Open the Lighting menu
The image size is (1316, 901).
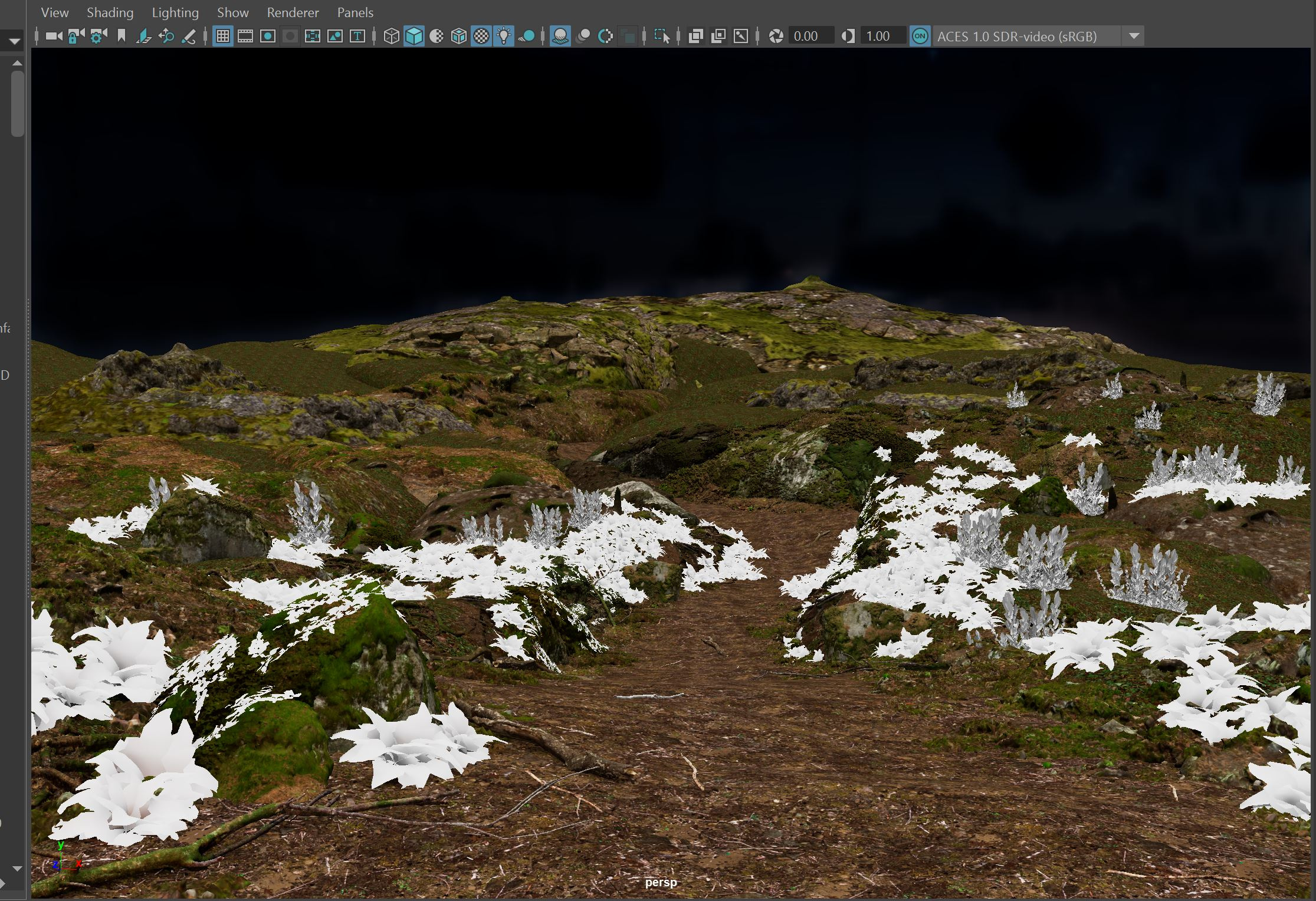coord(175,12)
